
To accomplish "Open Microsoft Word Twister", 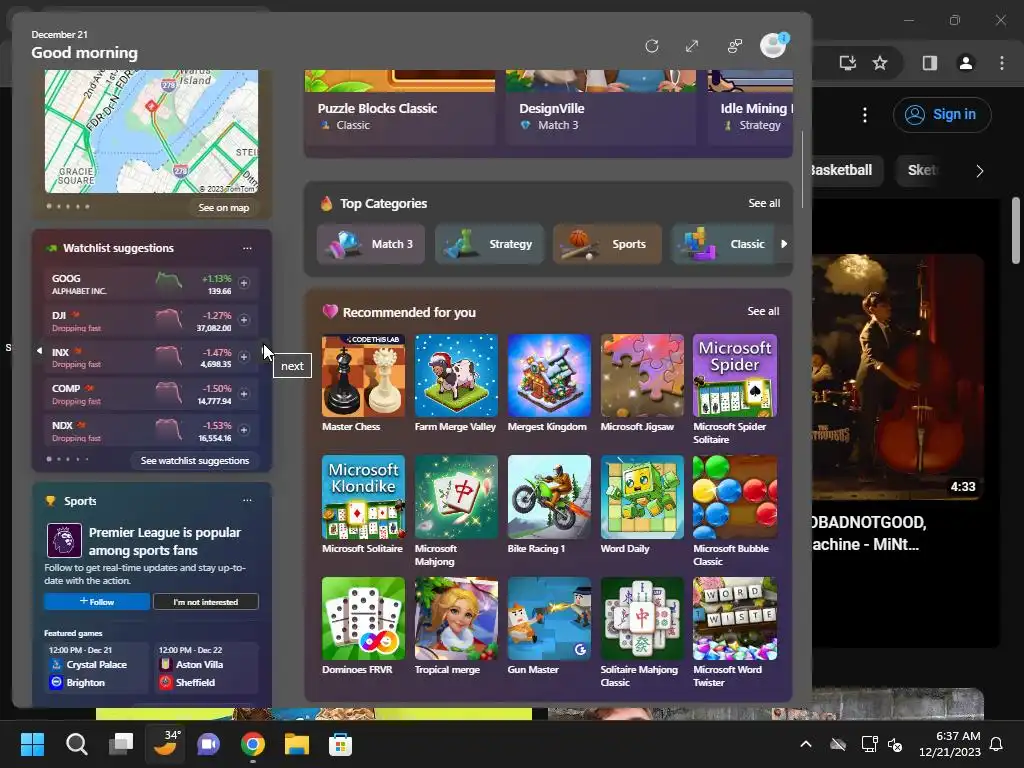I will tap(735, 632).
